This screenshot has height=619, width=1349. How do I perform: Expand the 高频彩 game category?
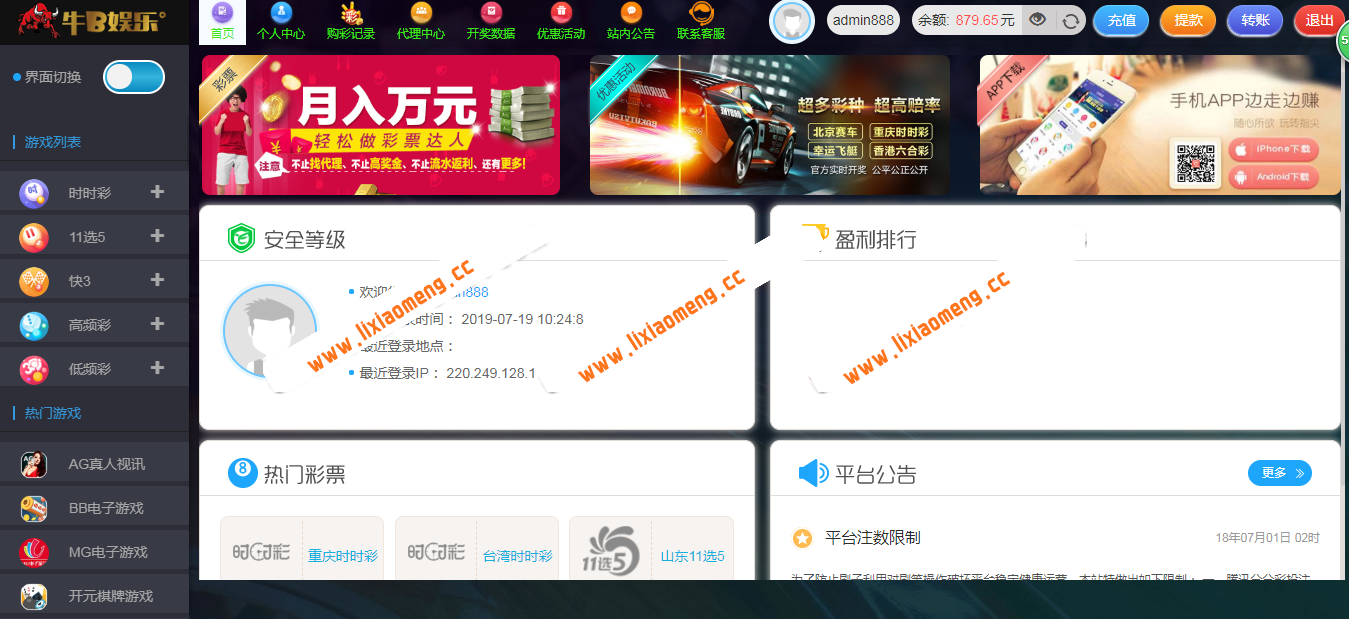coord(157,325)
